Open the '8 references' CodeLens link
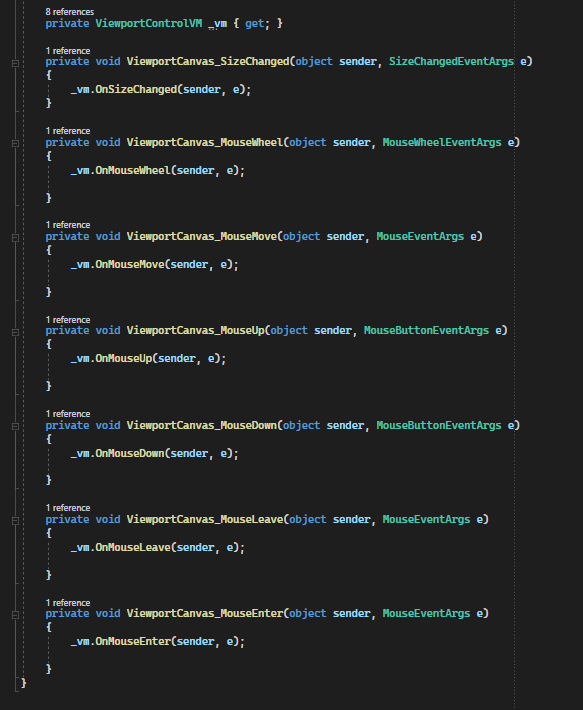The image size is (583, 710). coord(70,12)
